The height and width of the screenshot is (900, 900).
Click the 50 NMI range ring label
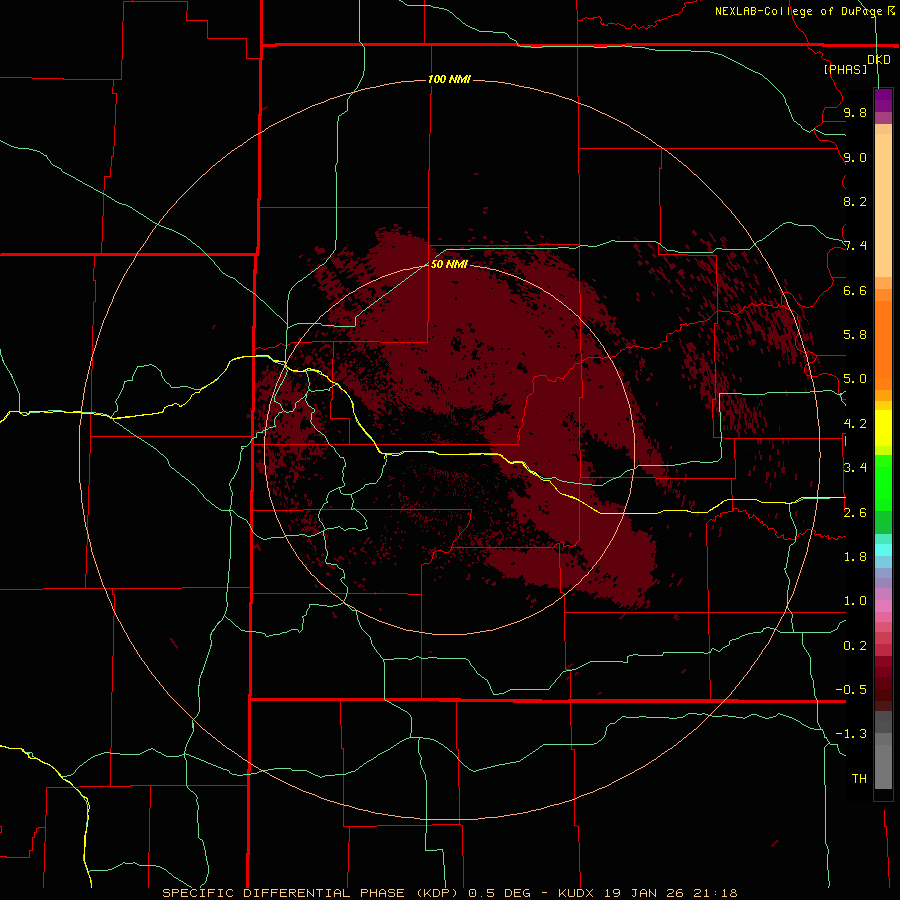(449, 264)
